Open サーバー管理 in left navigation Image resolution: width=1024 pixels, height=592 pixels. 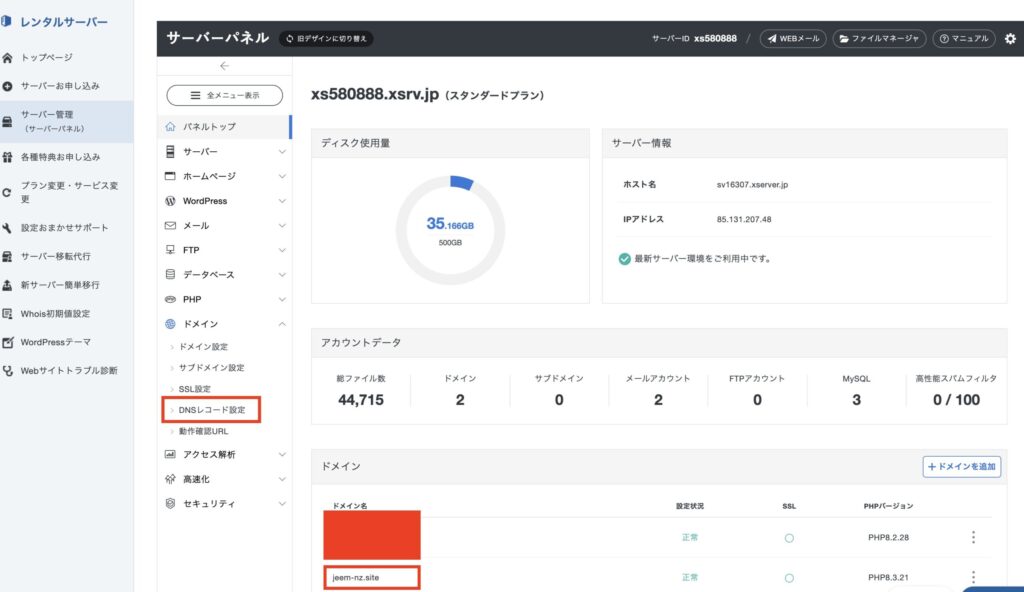55,121
